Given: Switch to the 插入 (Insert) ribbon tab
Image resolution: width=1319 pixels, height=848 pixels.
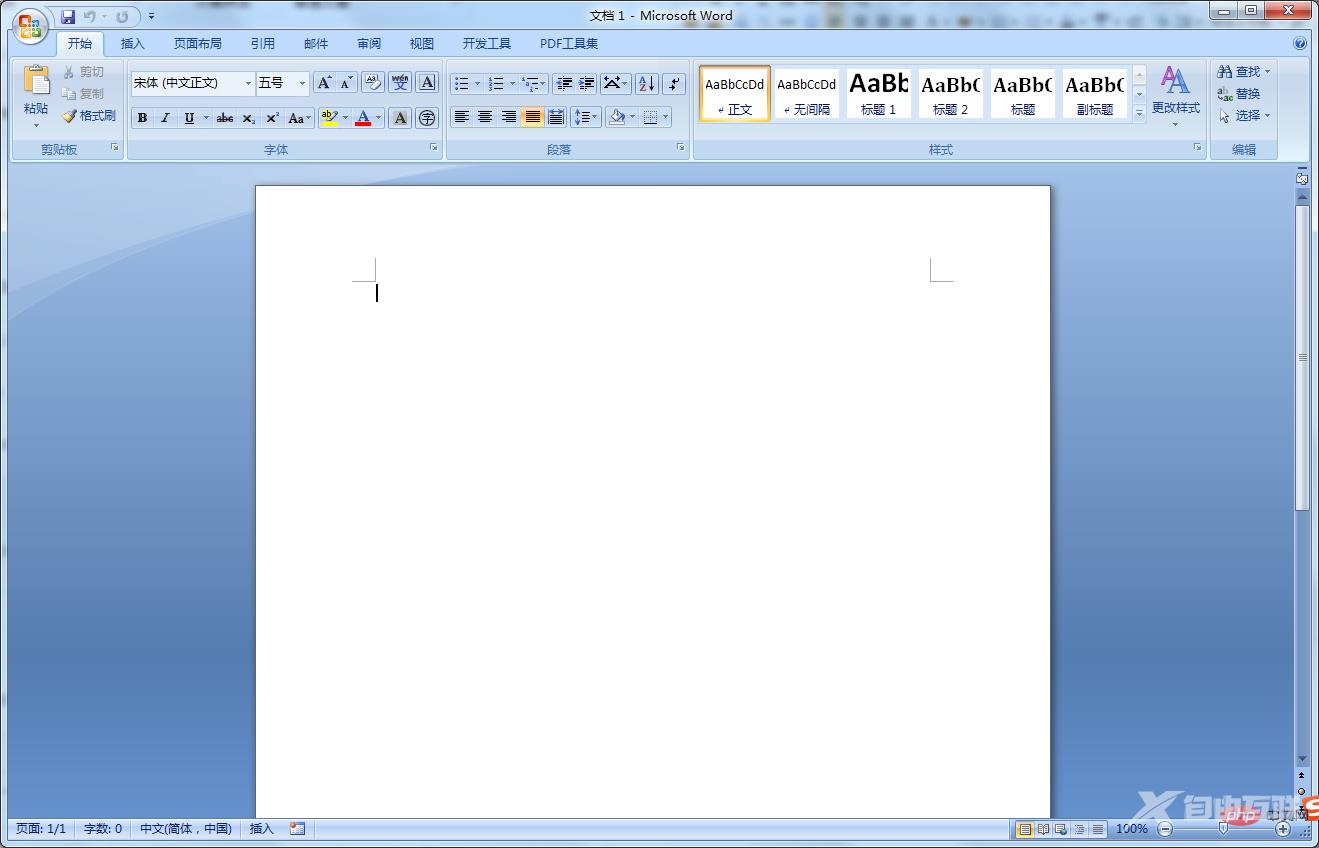Looking at the screenshot, I should pyautogui.click(x=132, y=44).
